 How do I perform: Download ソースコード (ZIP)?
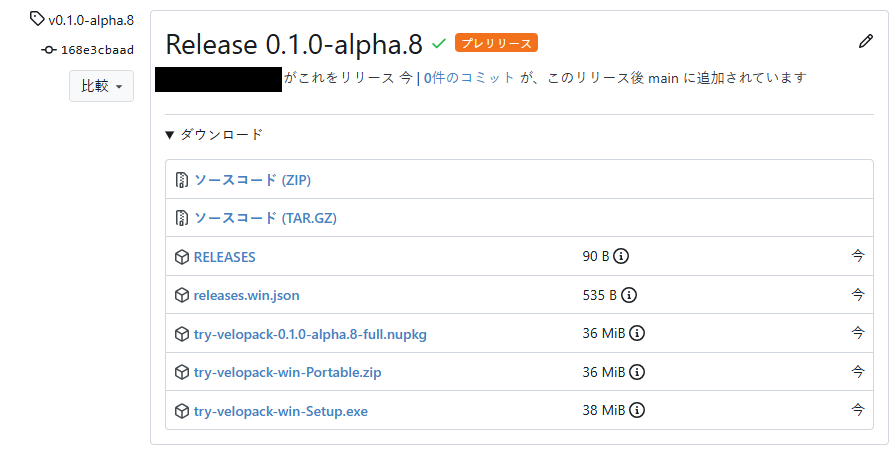(251, 180)
